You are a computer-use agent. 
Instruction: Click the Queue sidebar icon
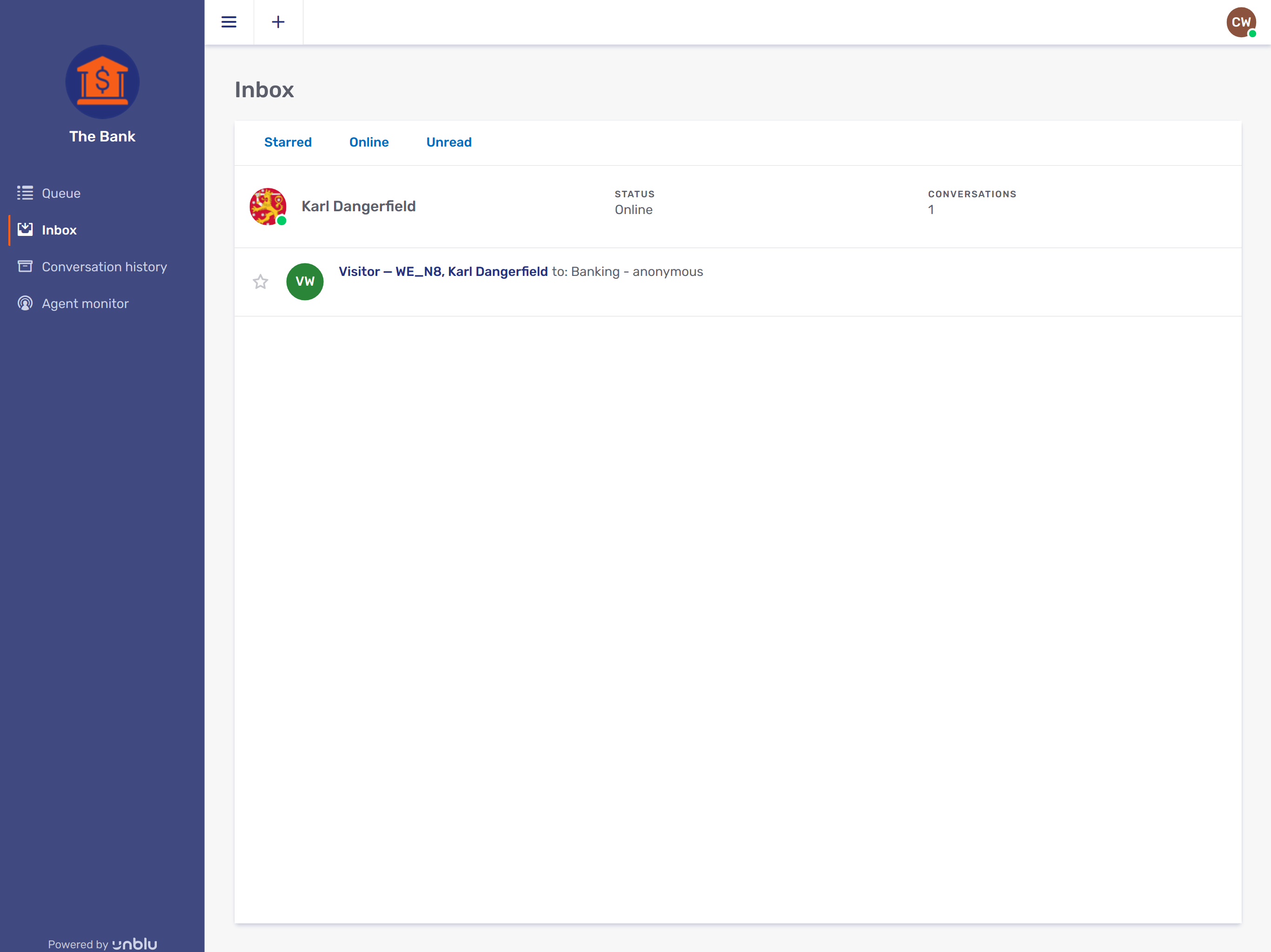click(25, 193)
